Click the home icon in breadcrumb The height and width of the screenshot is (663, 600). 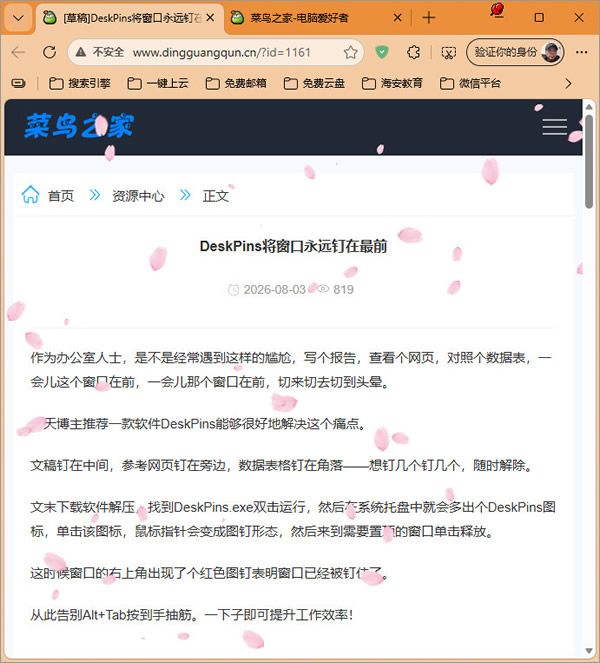(x=30, y=195)
